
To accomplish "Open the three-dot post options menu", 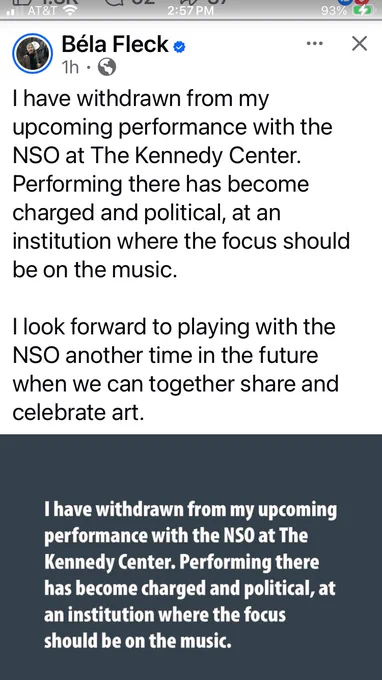I will 314,43.
